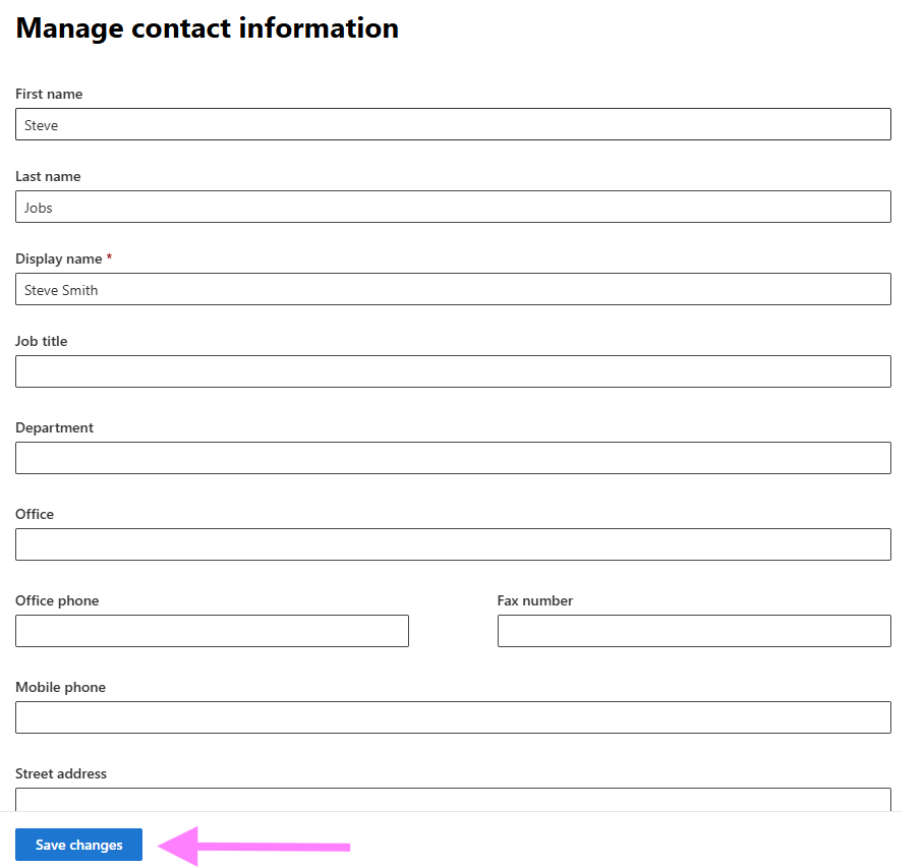This screenshot has height=867, width=903.
Task: Focus the Mobile phone text box
Action: tap(452, 717)
